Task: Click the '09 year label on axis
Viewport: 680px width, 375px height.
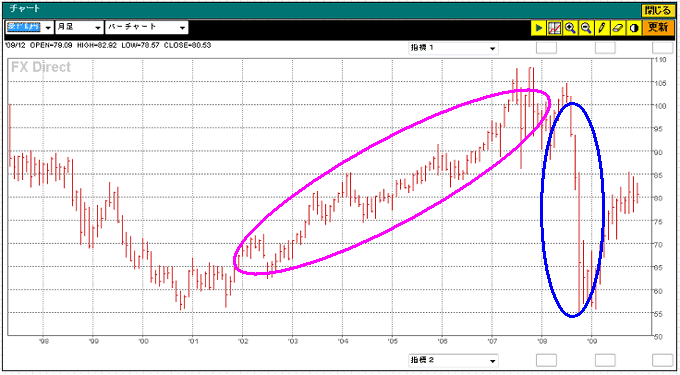Action: (x=592, y=341)
